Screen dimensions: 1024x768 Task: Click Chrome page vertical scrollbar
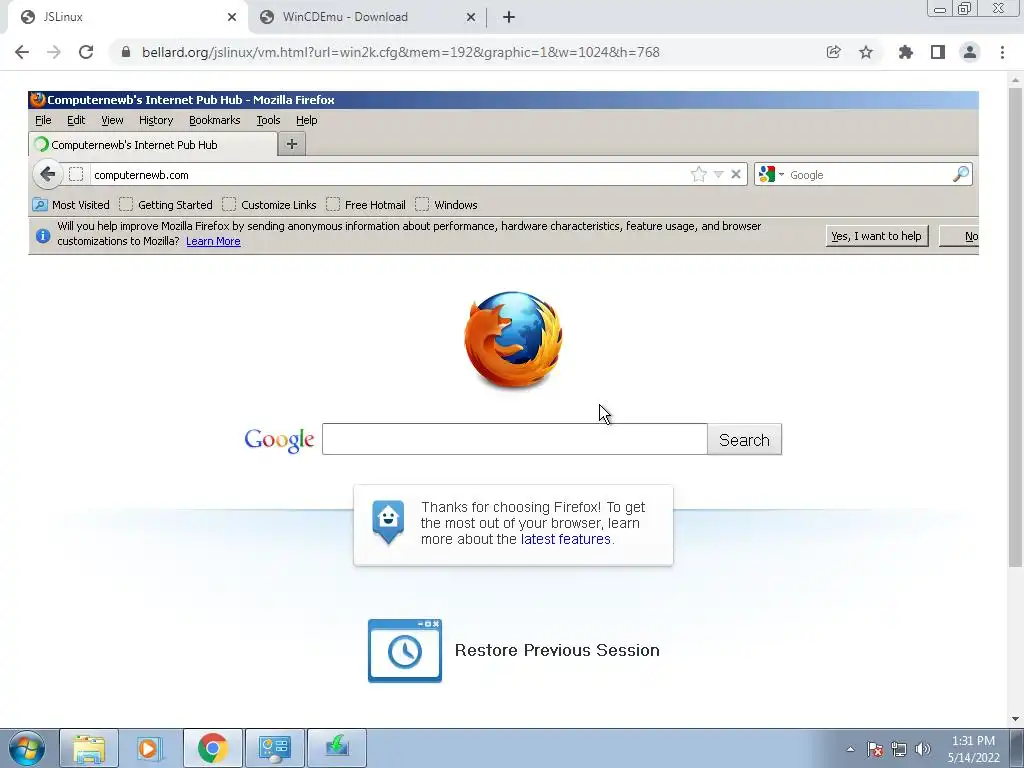pyautogui.click(x=1015, y=327)
